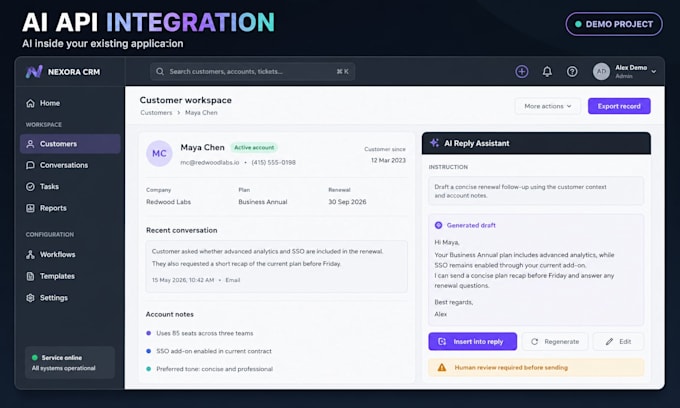The image size is (680, 408).
Task: Open Conversations in the sidebar
Action: 69,165
